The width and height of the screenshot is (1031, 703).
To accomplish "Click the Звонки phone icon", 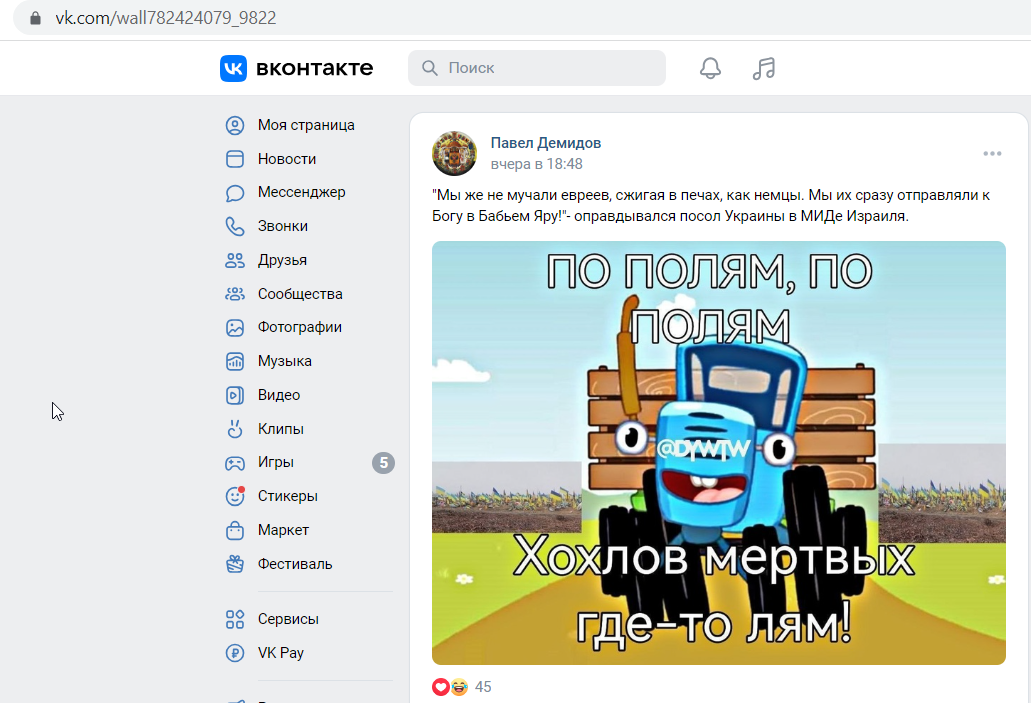I will click(235, 226).
